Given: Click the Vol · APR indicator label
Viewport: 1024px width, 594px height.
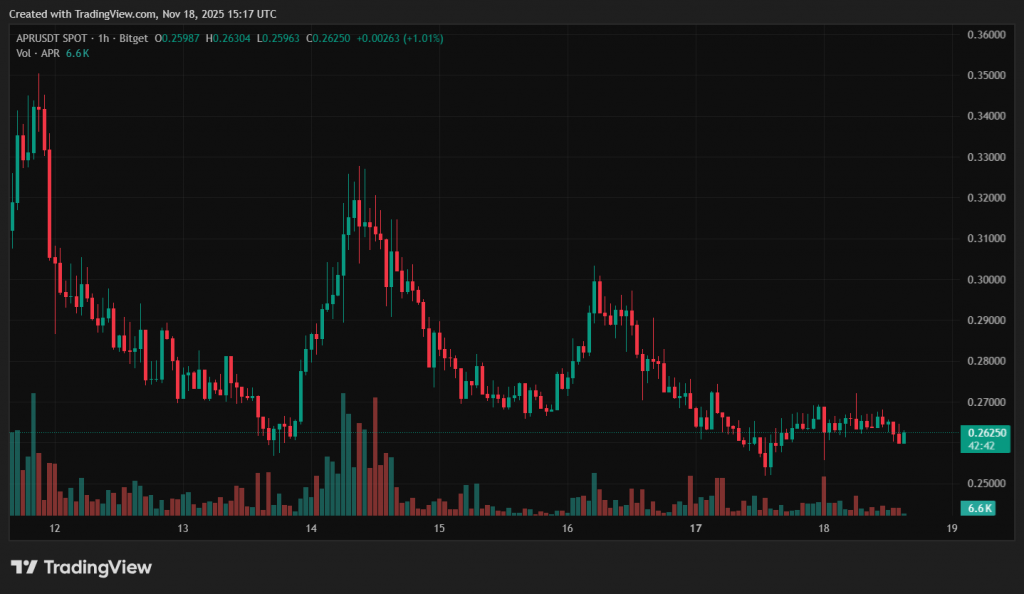Looking at the screenshot, I should coord(38,52).
